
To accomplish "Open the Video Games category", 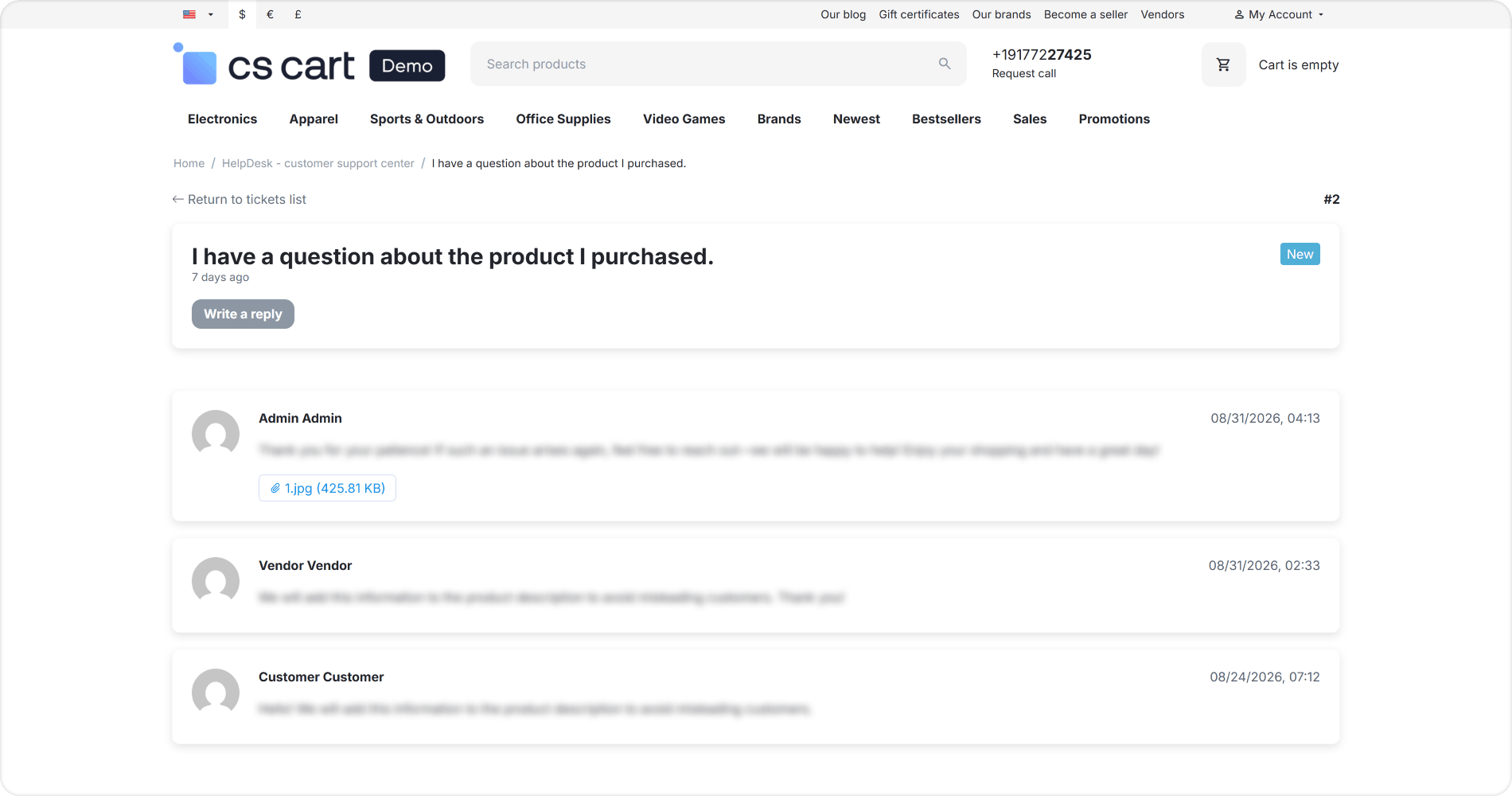I will pos(684,119).
